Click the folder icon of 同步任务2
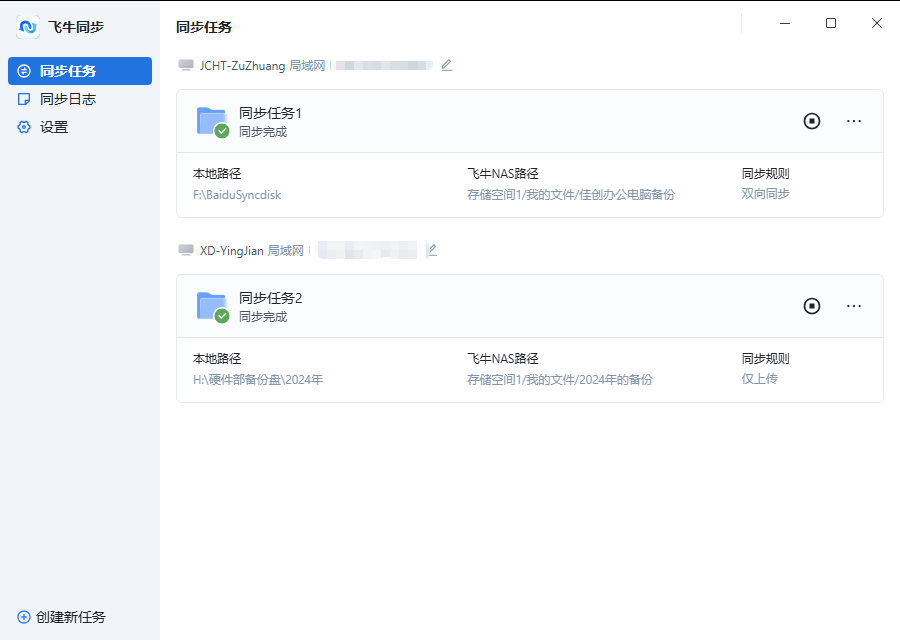Image resolution: width=900 pixels, height=640 pixels. tap(213, 307)
